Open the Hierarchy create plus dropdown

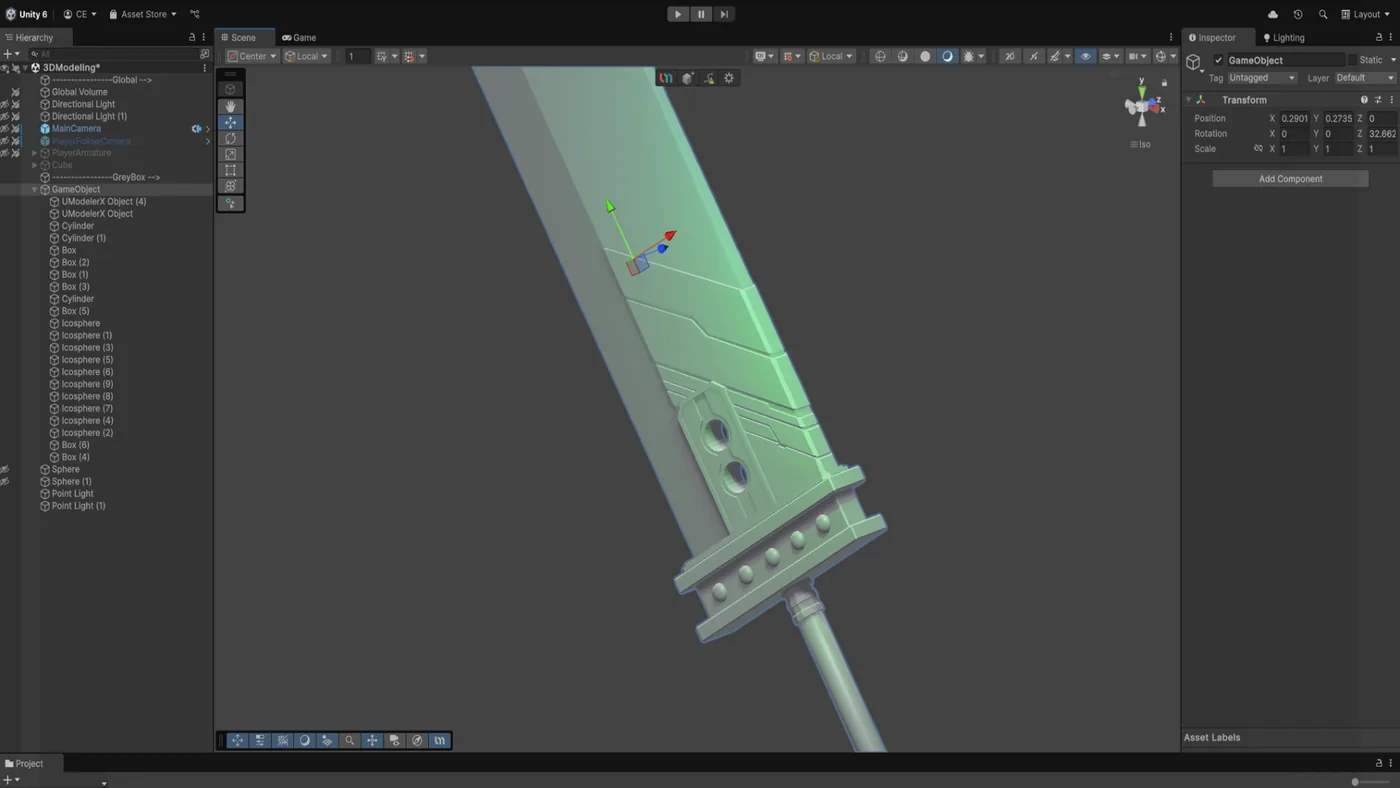point(10,54)
